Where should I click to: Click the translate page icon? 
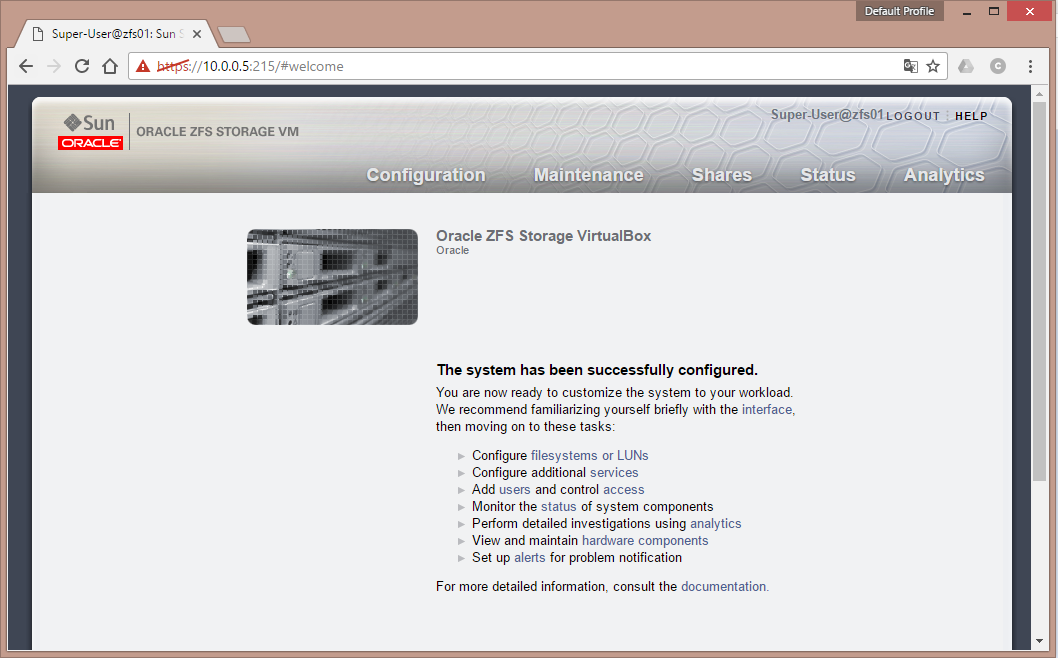(x=910, y=66)
